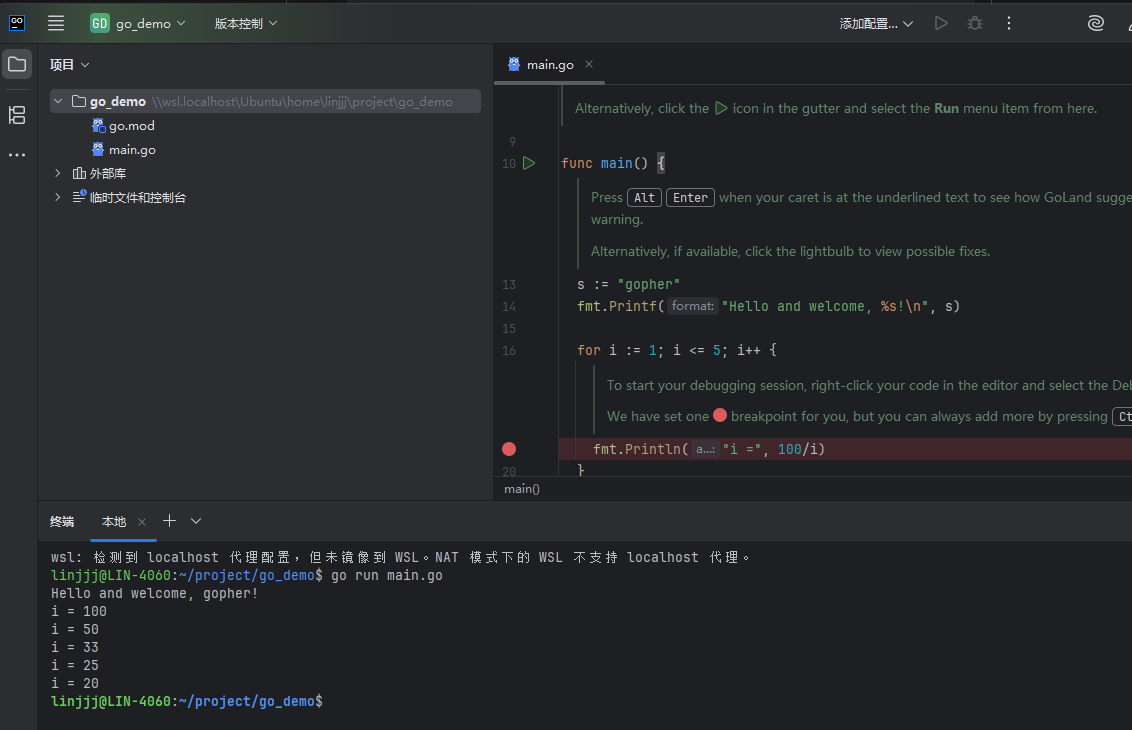Click the gutter run icon beside func main

click(529, 163)
